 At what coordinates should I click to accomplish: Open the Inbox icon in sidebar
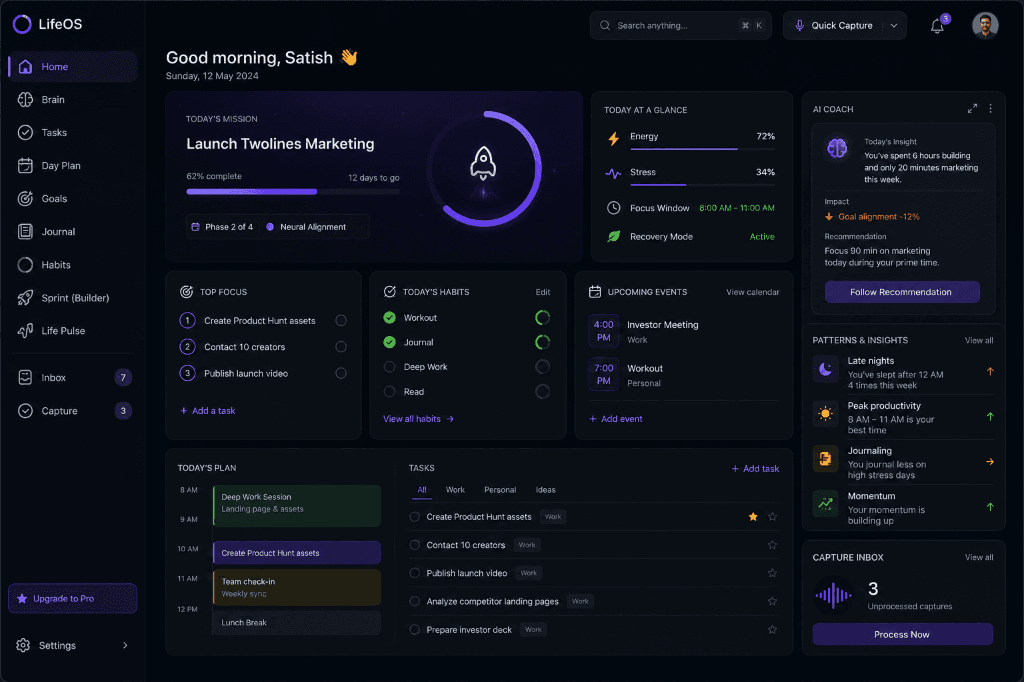[x=25, y=378]
